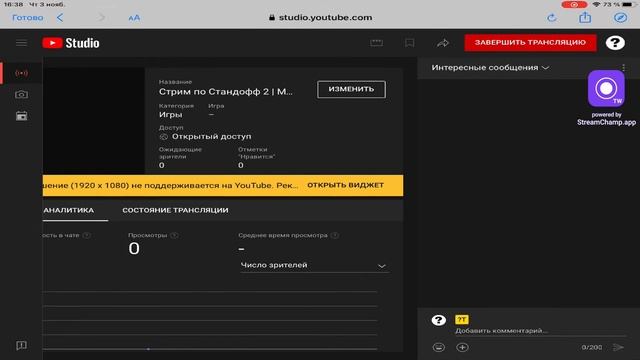Image resolution: width=640 pixels, height=360 pixels.
Task: Click the StreamChamp app recorder icon
Action: pyautogui.click(x=606, y=88)
